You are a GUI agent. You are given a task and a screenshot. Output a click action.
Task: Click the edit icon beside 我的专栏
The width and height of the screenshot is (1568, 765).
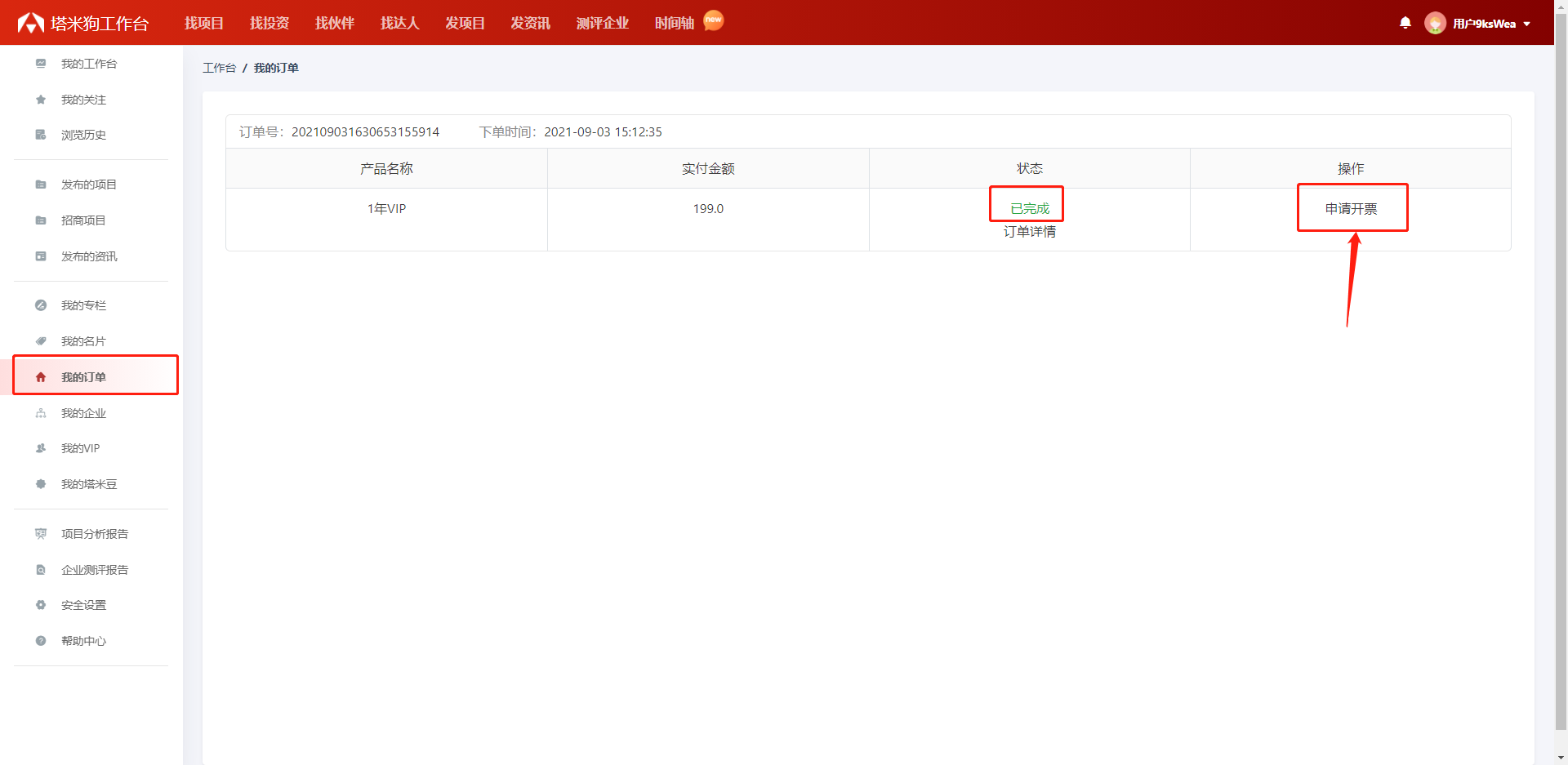point(41,305)
